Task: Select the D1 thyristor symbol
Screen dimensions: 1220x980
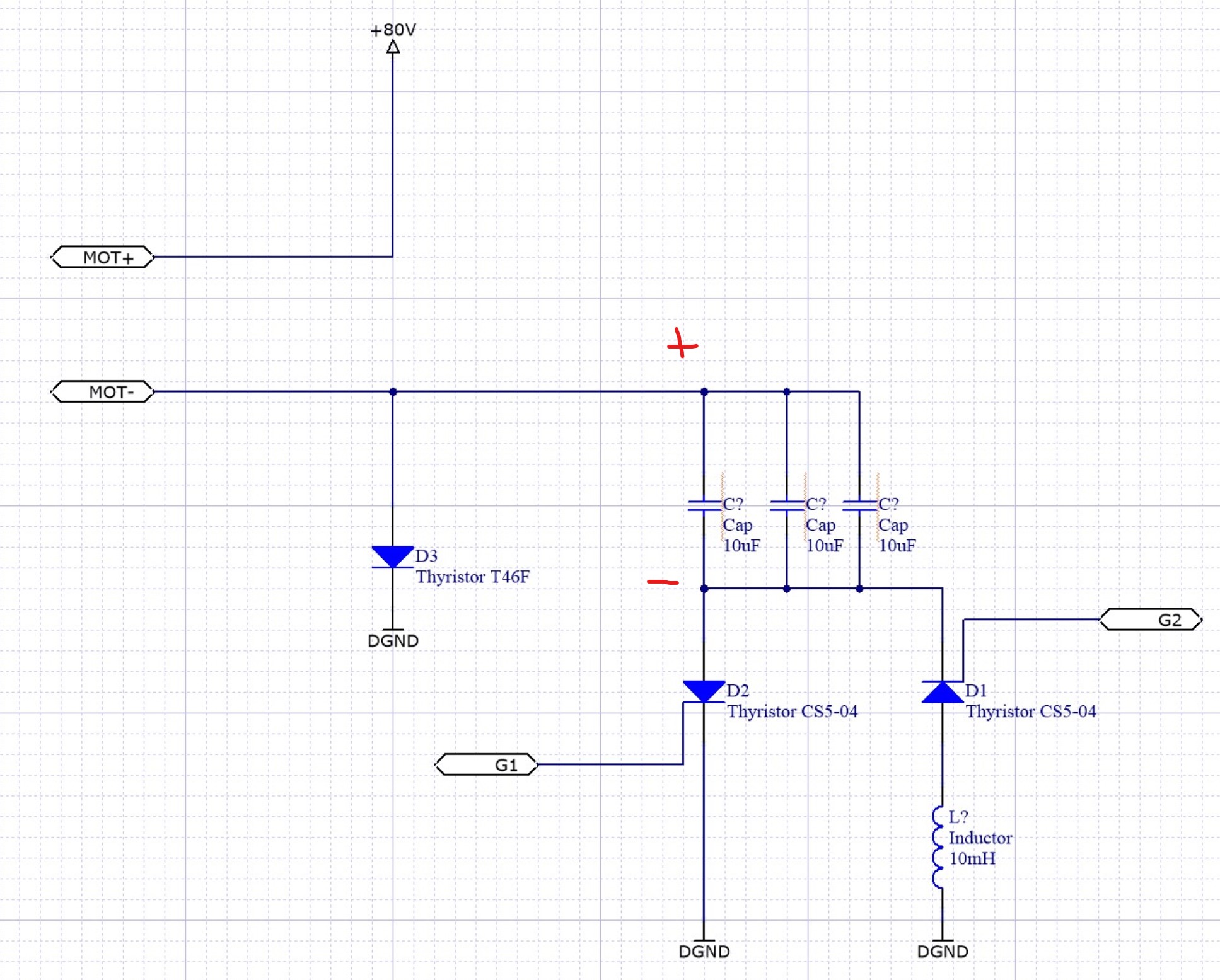Action: (x=943, y=691)
